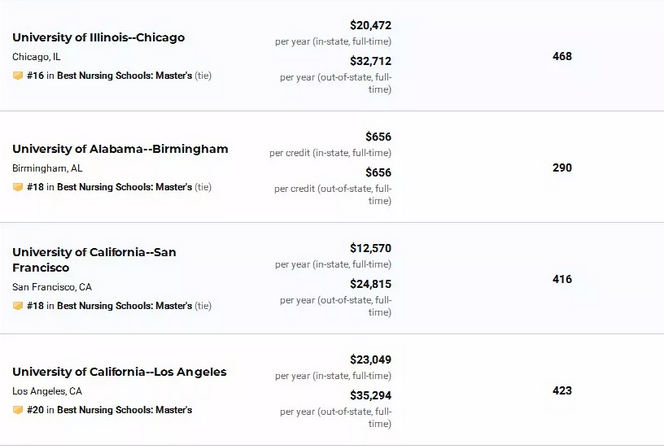Click the badge icon in UC San Francisco row
Screen dimensions: 666x446
click(18, 306)
